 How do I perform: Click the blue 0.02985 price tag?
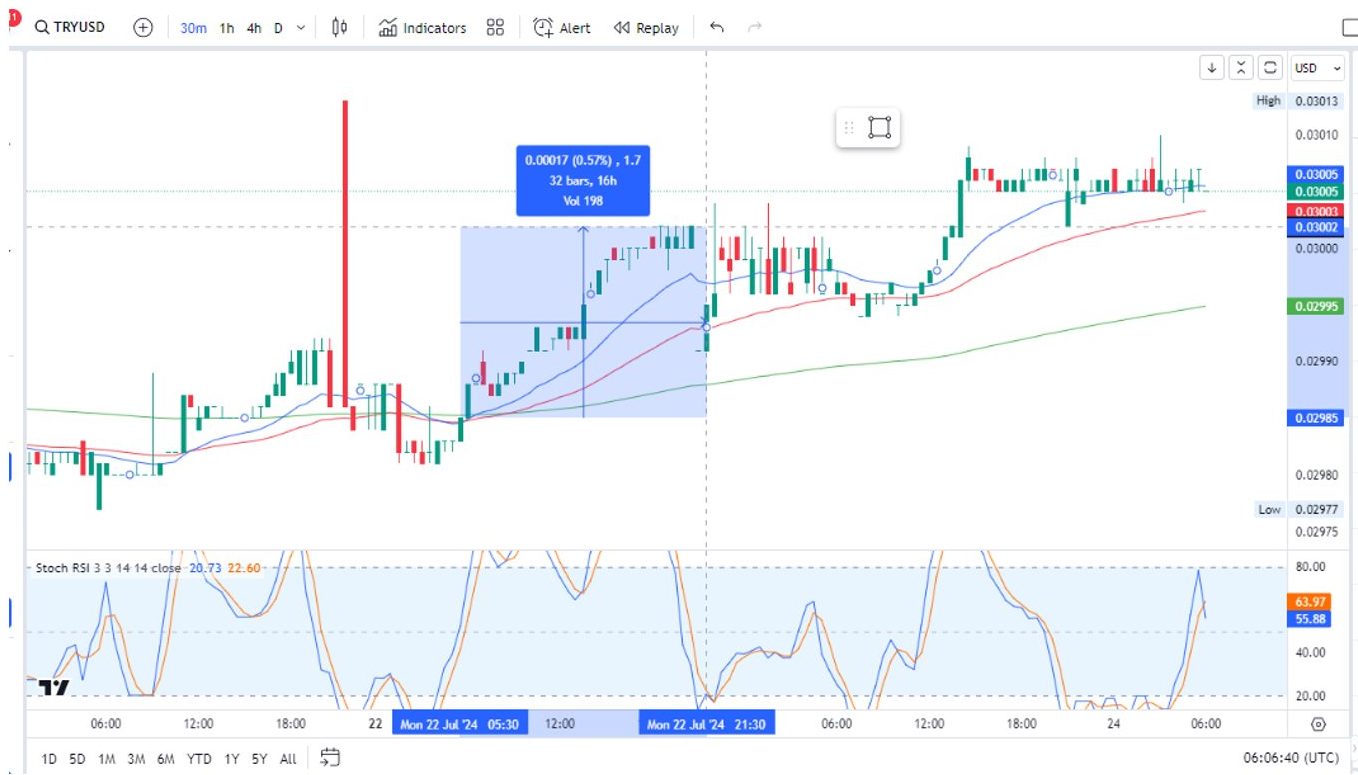[x=1315, y=418]
